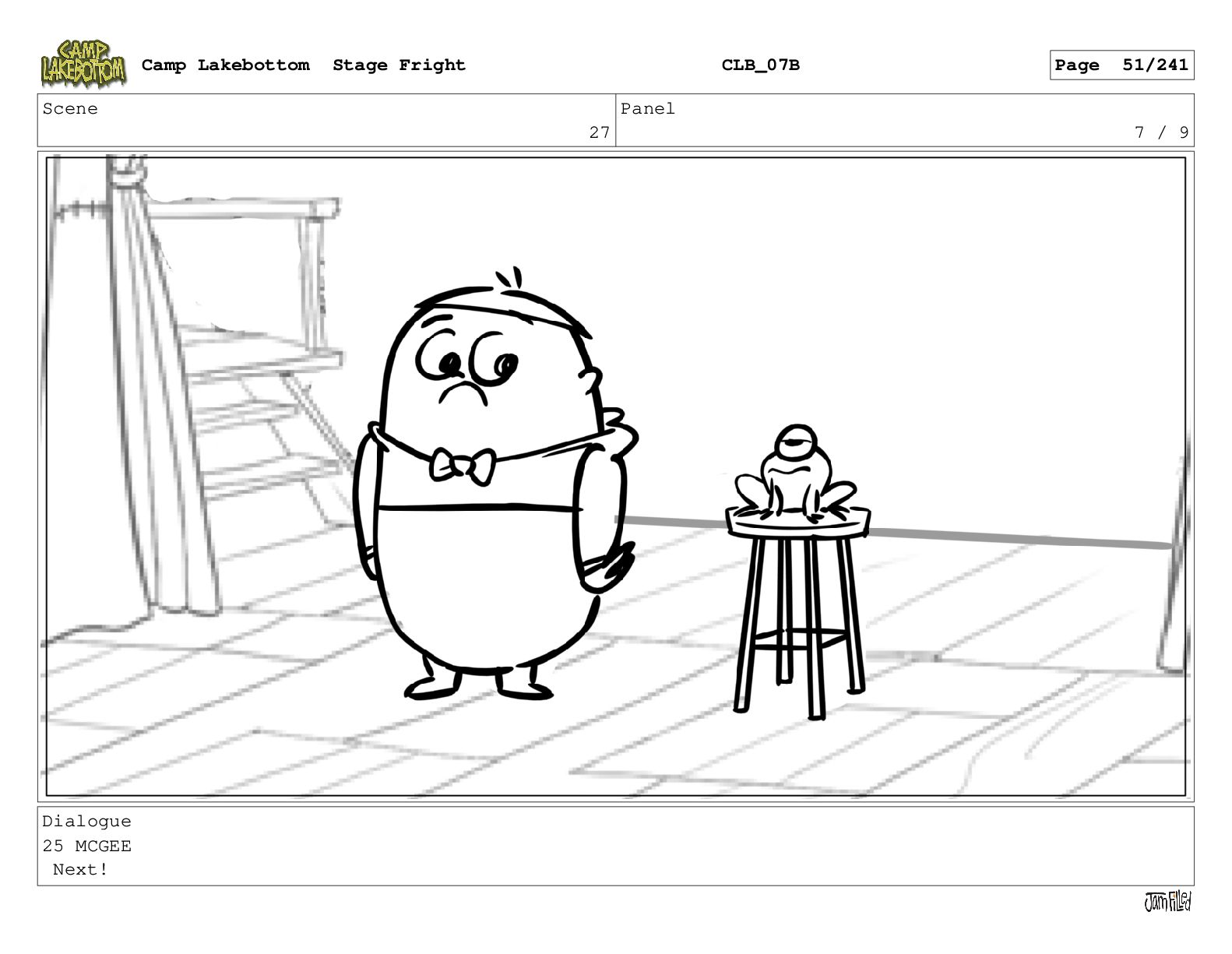Click the 'CLB_07B' episode code
Image resolution: width=1232 pixels, height=954 pixels.
760,65
